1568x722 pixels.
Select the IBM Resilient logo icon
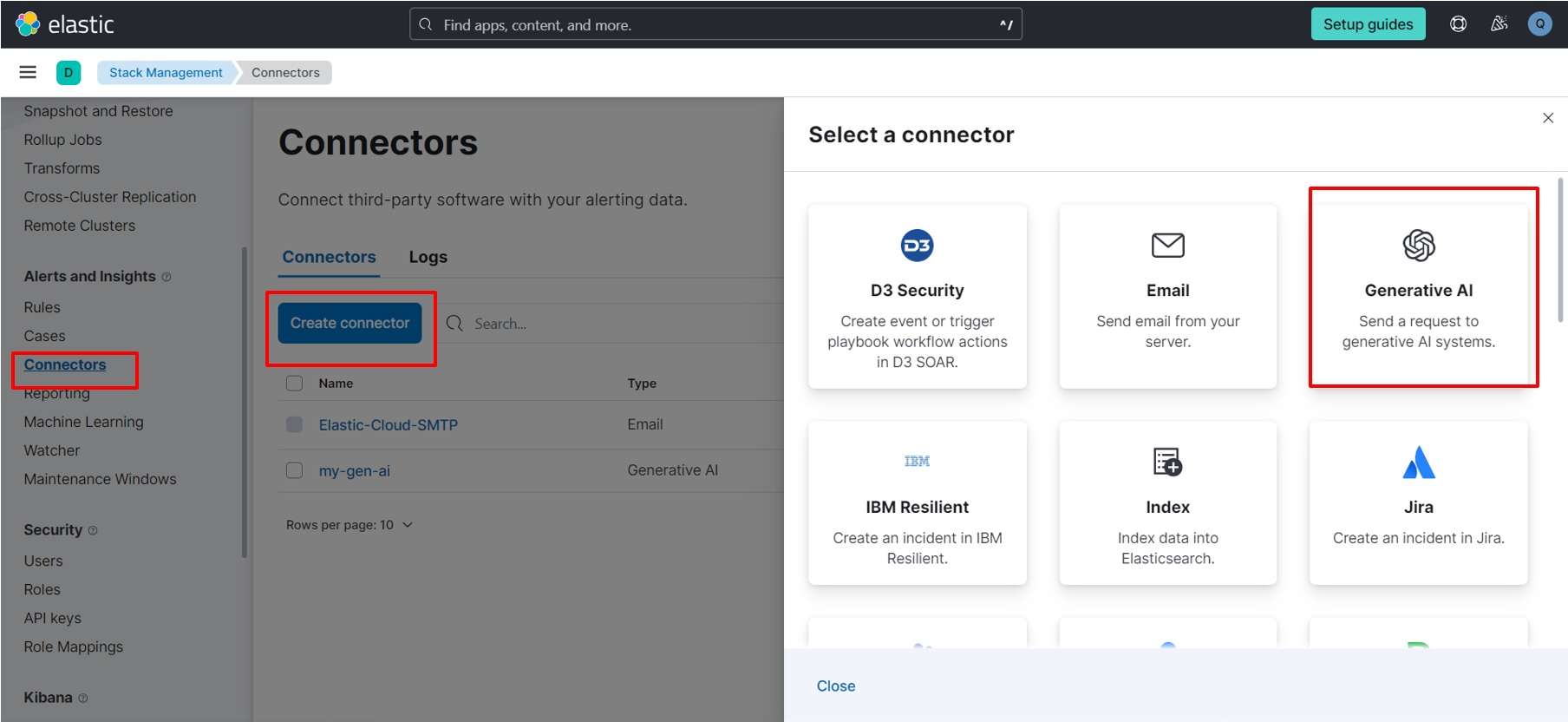click(917, 462)
